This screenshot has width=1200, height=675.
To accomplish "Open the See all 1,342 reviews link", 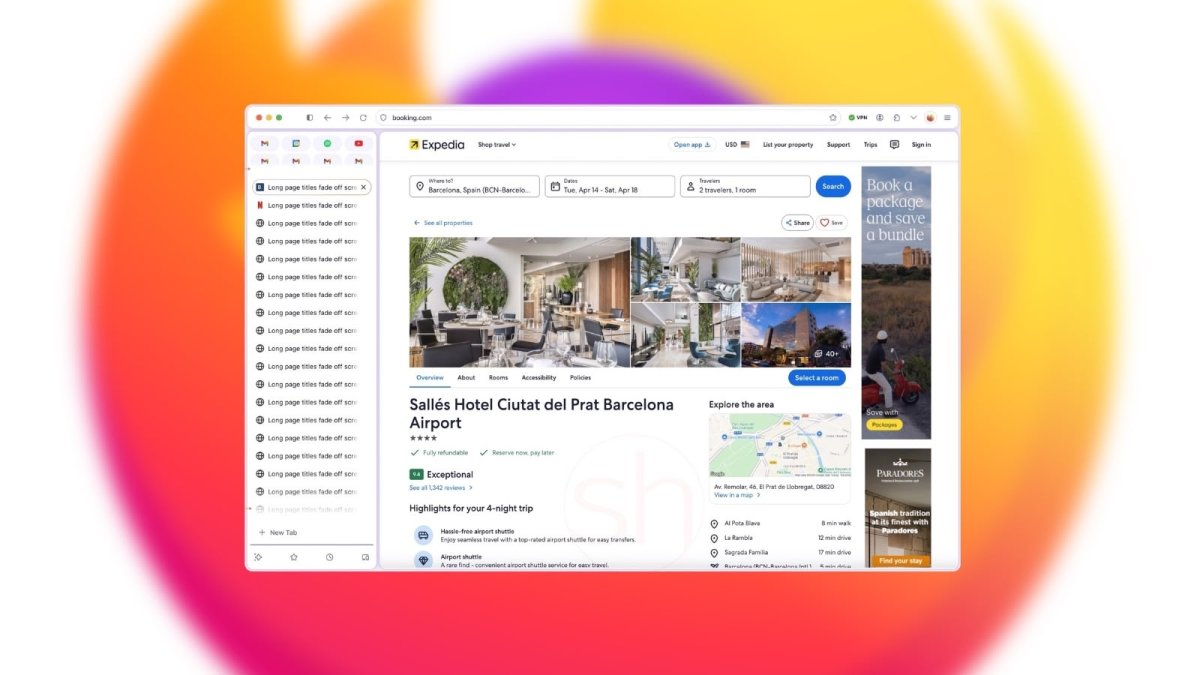I will click(x=440, y=487).
